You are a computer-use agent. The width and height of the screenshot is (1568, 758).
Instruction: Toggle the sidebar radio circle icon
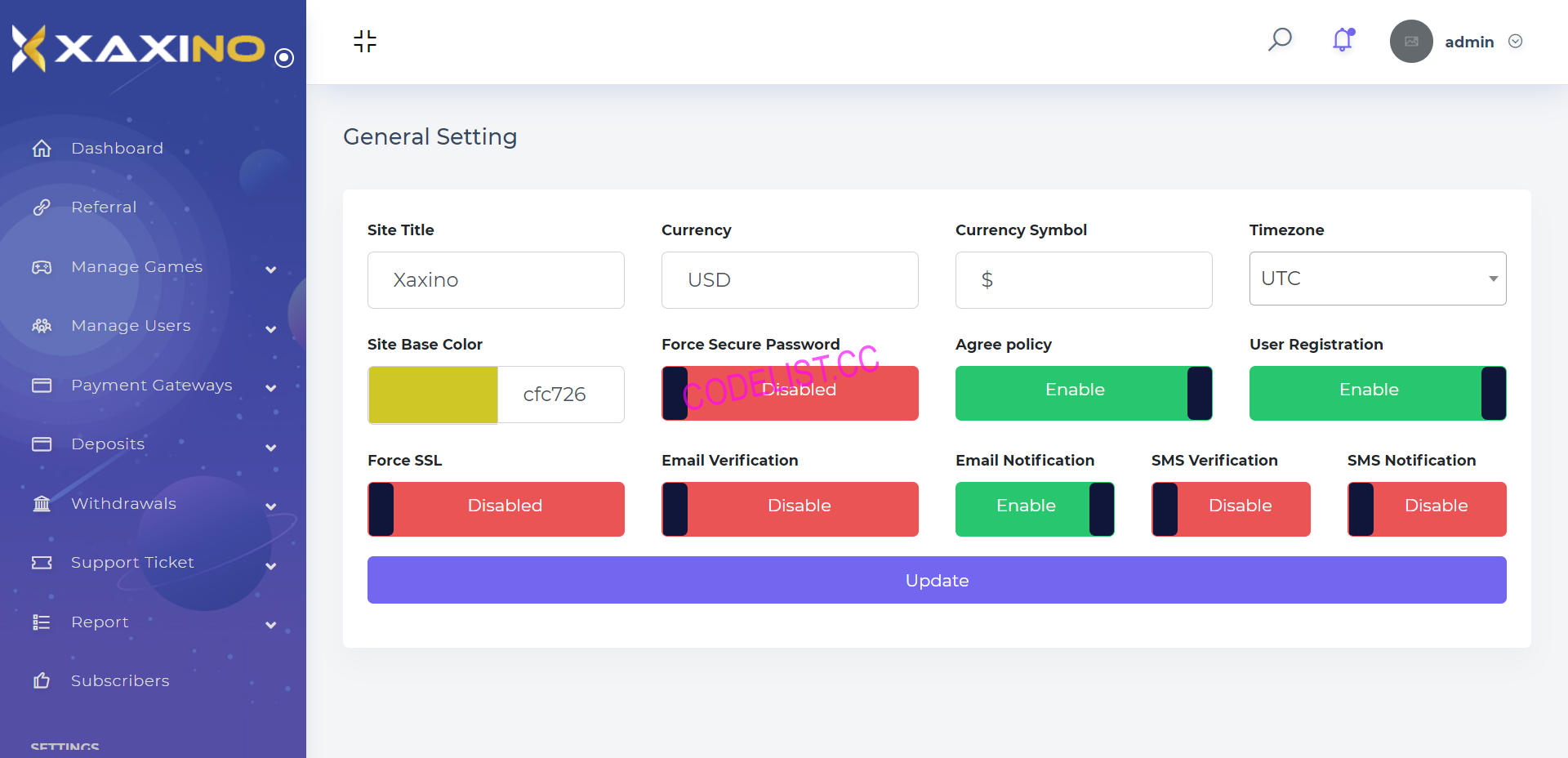tap(284, 58)
